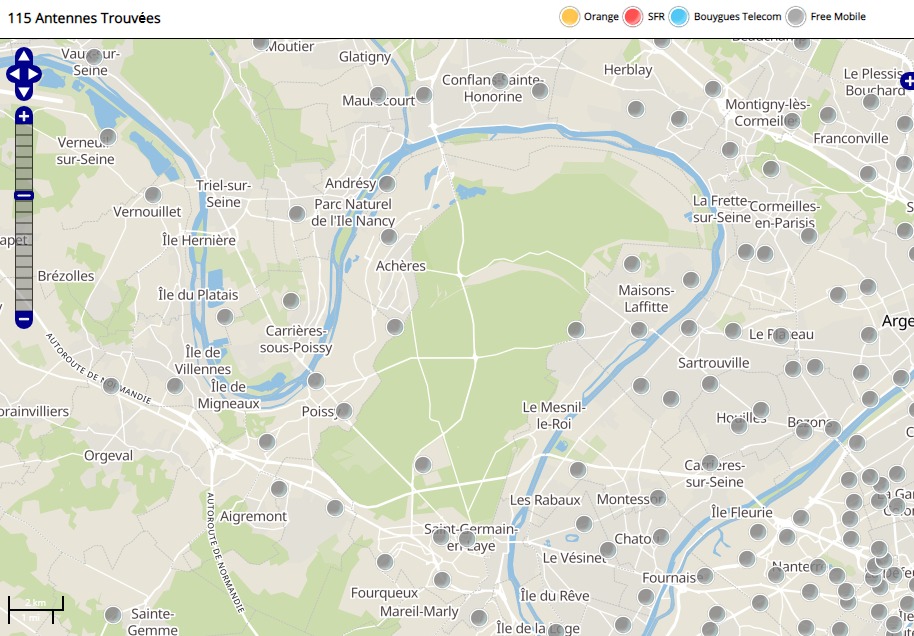This screenshot has width=914, height=636.
Task: Click the antenna marker near Aigremont
Action: [279, 489]
